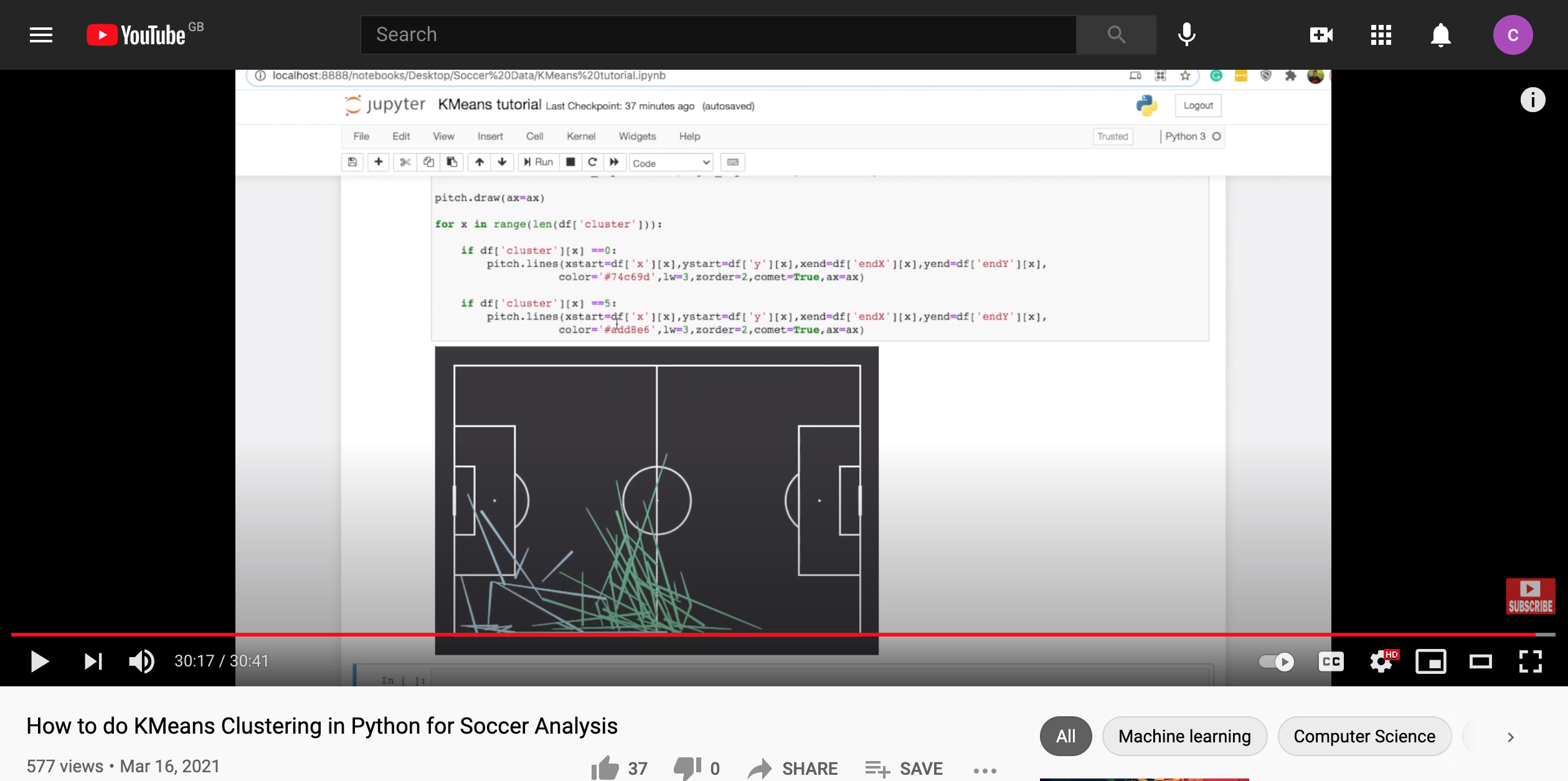Click the voice search microphone icon
The width and height of the screenshot is (1568, 781).
(x=1186, y=35)
